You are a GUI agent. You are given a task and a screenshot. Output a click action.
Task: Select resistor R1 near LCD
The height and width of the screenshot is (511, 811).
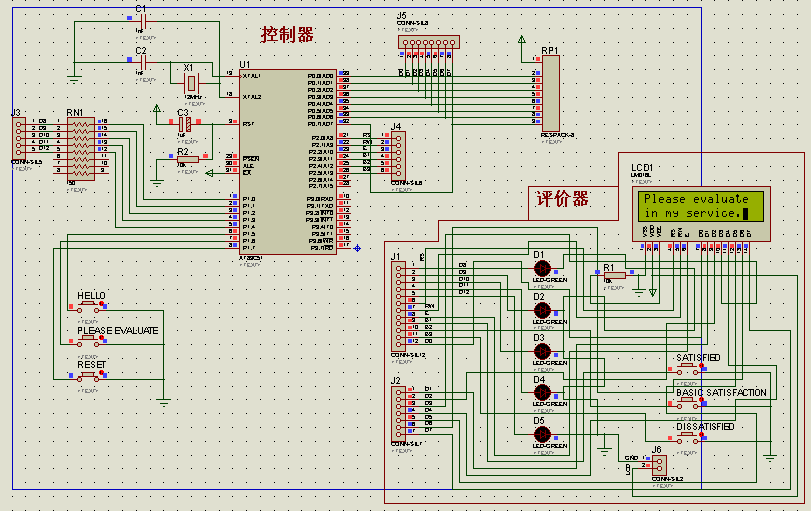click(x=614, y=275)
